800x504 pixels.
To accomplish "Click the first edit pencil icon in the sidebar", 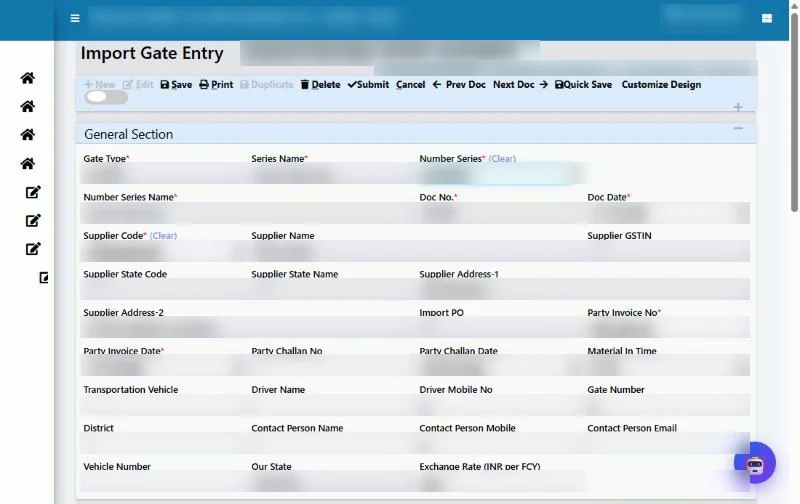I will (x=33, y=192).
